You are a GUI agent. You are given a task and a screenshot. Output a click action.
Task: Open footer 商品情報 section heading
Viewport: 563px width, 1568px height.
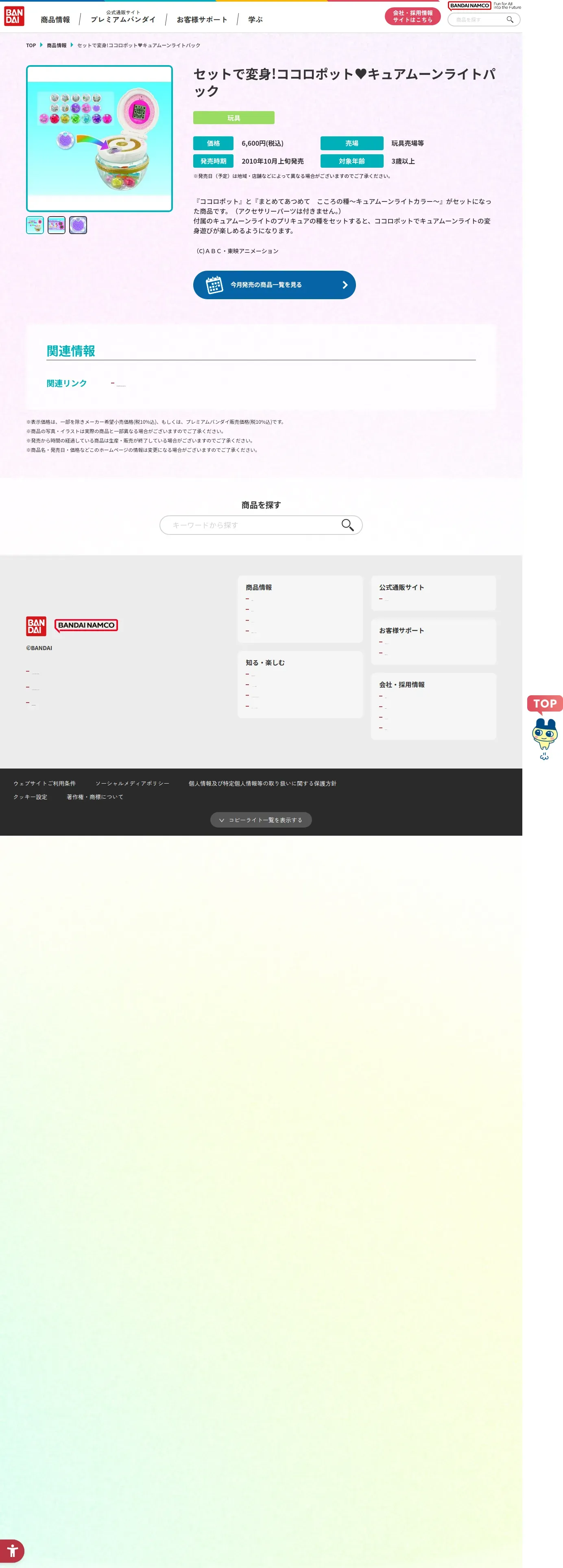[x=258, y=587]
